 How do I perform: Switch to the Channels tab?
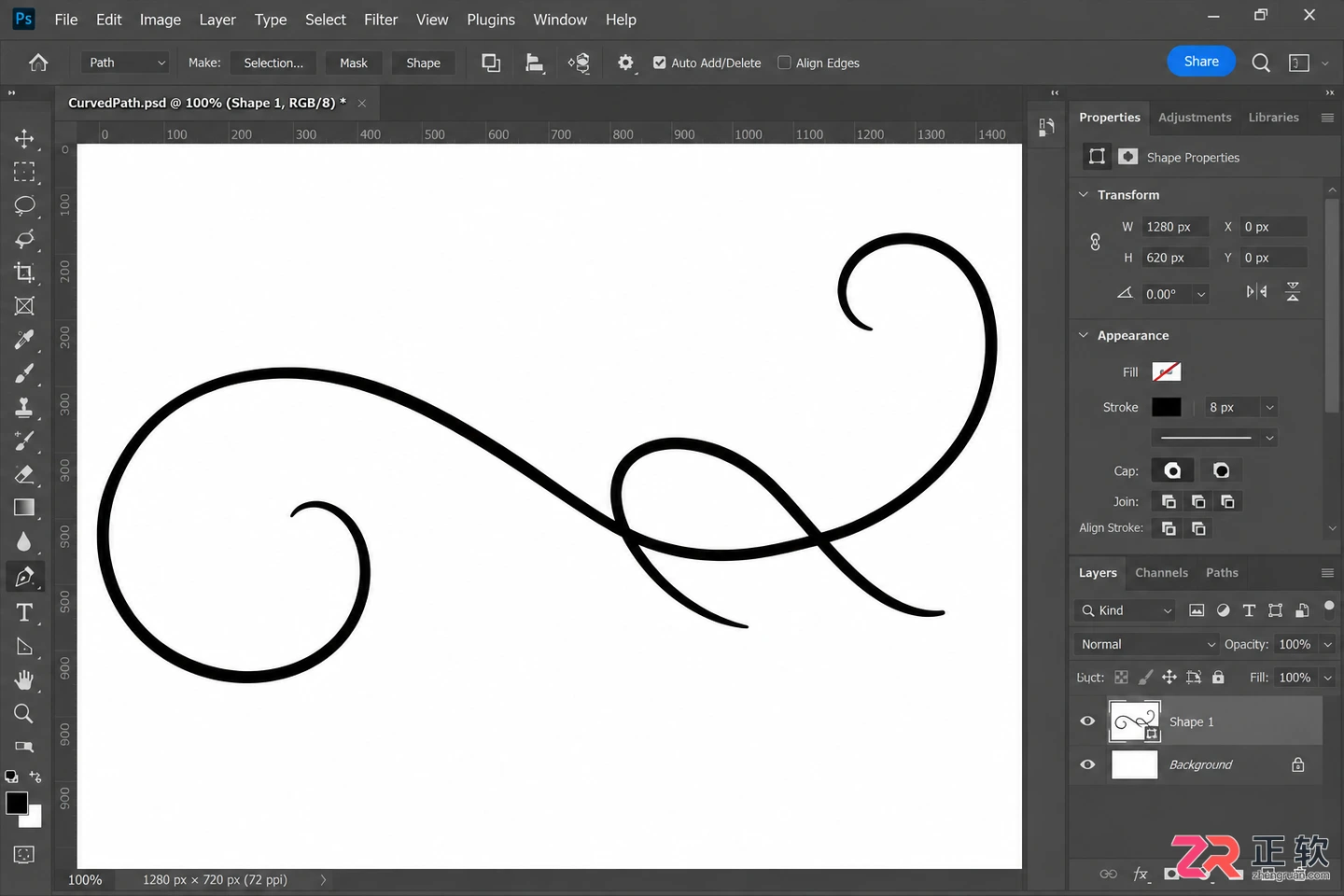pos(1161,573)
